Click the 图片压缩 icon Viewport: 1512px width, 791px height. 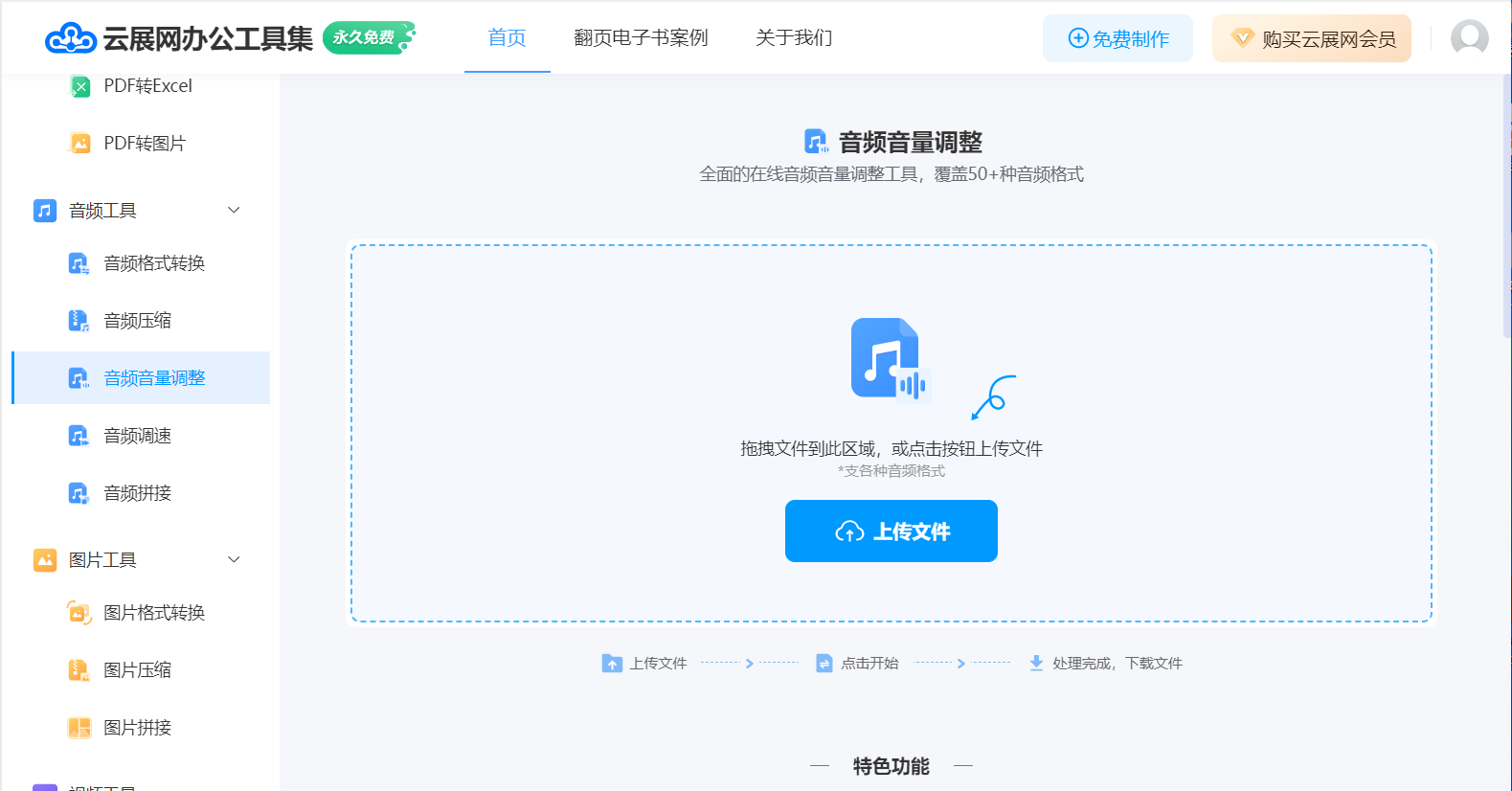click(79, 670)
